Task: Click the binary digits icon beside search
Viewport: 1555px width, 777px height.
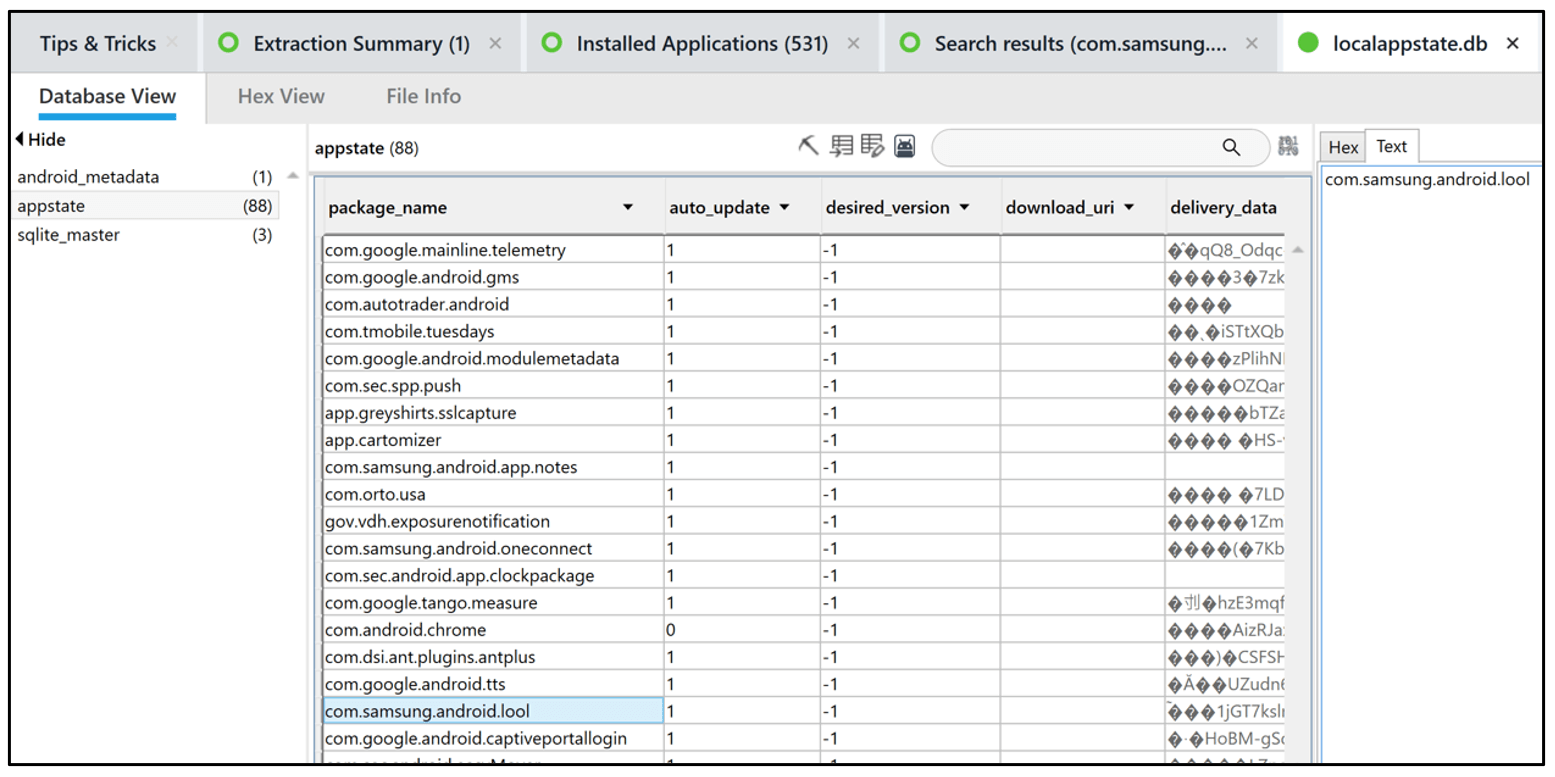Action: point(1288,147)
